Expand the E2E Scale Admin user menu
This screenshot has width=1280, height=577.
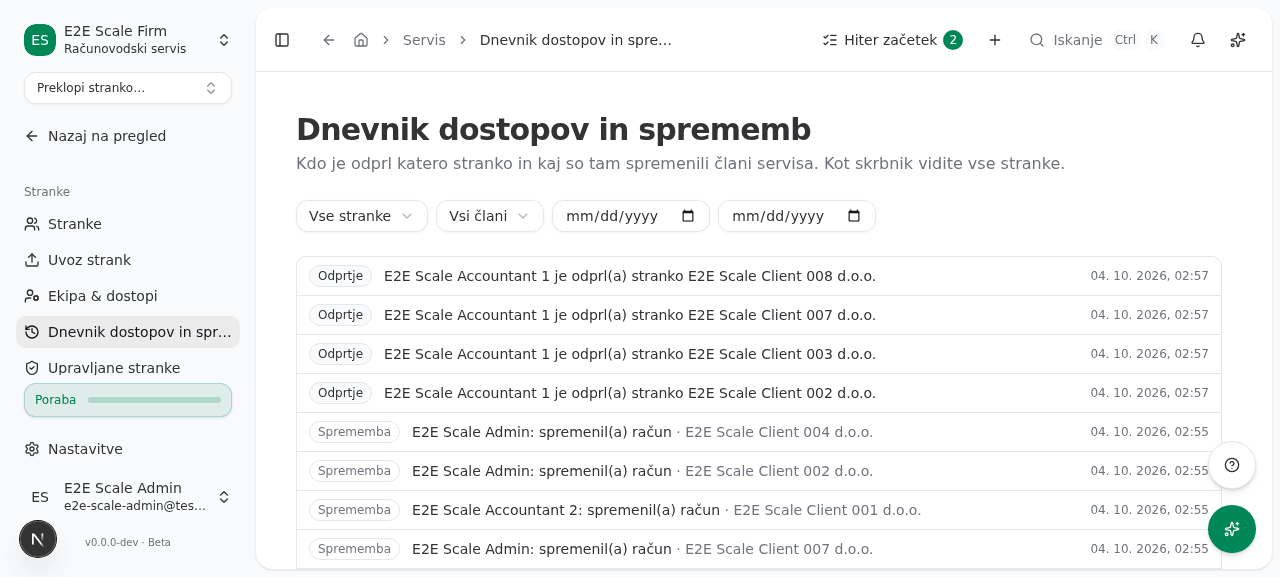click(x=128, y=497)
